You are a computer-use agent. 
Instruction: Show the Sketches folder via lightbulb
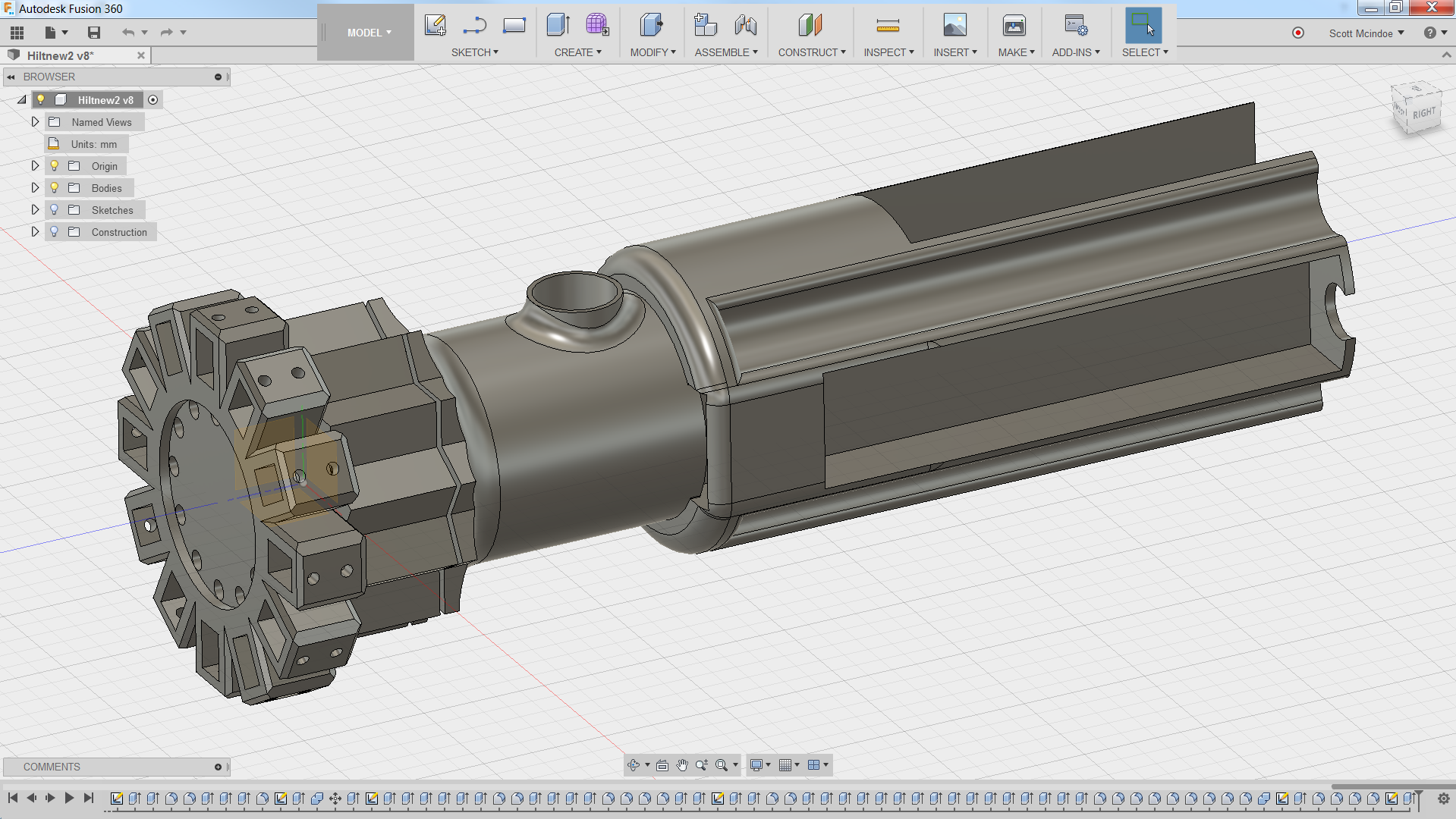[55, 210]
